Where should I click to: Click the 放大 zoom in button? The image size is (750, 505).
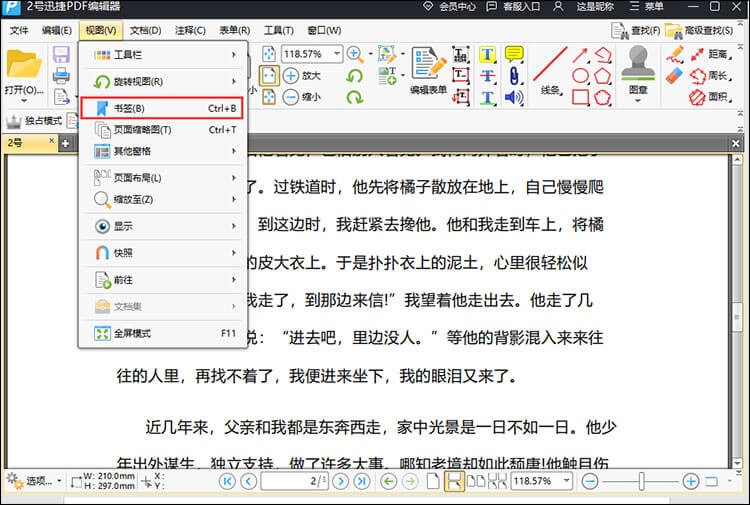pos(302,75)
